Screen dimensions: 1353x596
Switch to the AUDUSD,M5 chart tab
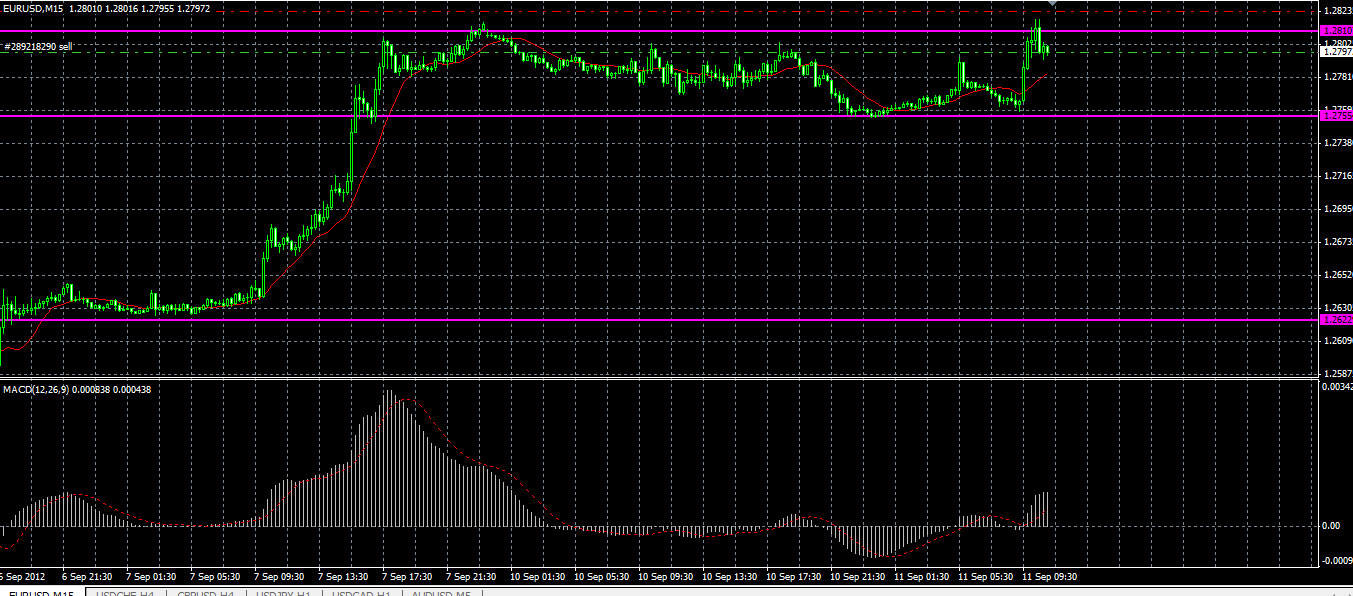pos(441,594)
